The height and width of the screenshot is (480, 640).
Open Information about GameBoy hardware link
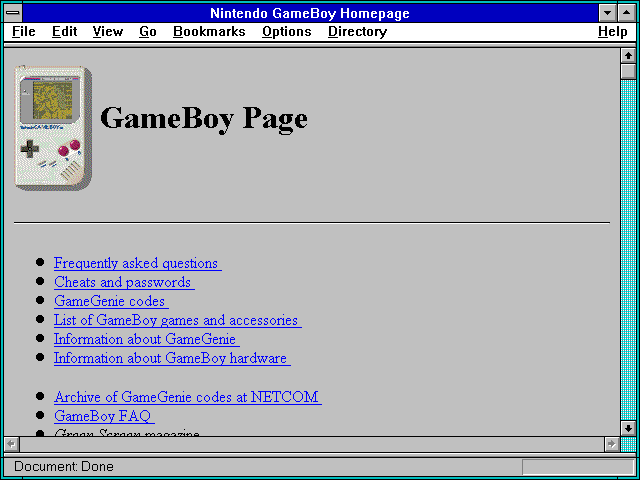172,358
